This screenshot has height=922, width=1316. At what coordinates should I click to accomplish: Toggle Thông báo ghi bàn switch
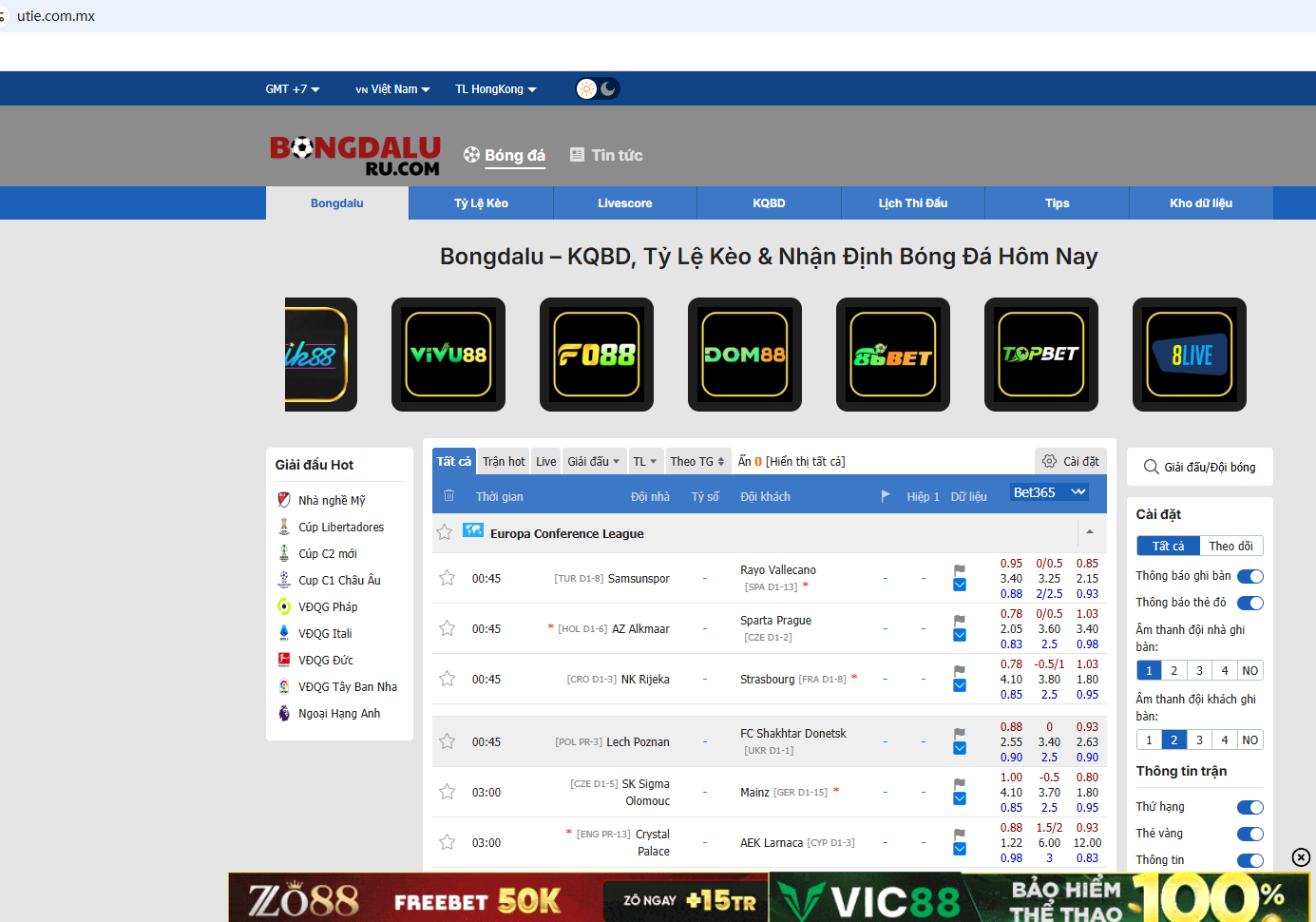pos(1250,576)
